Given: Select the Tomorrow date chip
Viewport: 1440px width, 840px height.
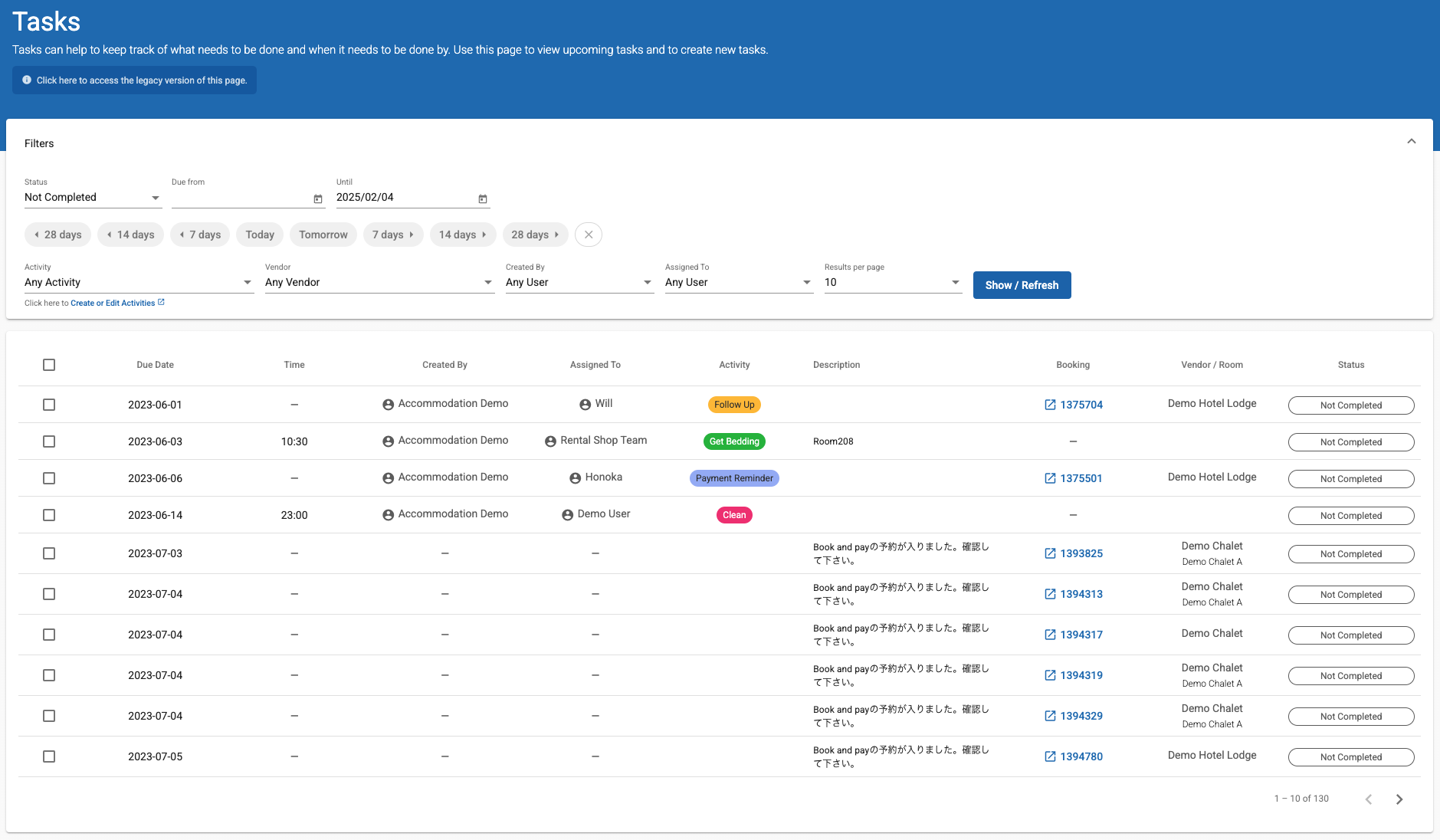Looking at the screenshot, I should click(323, 235).
